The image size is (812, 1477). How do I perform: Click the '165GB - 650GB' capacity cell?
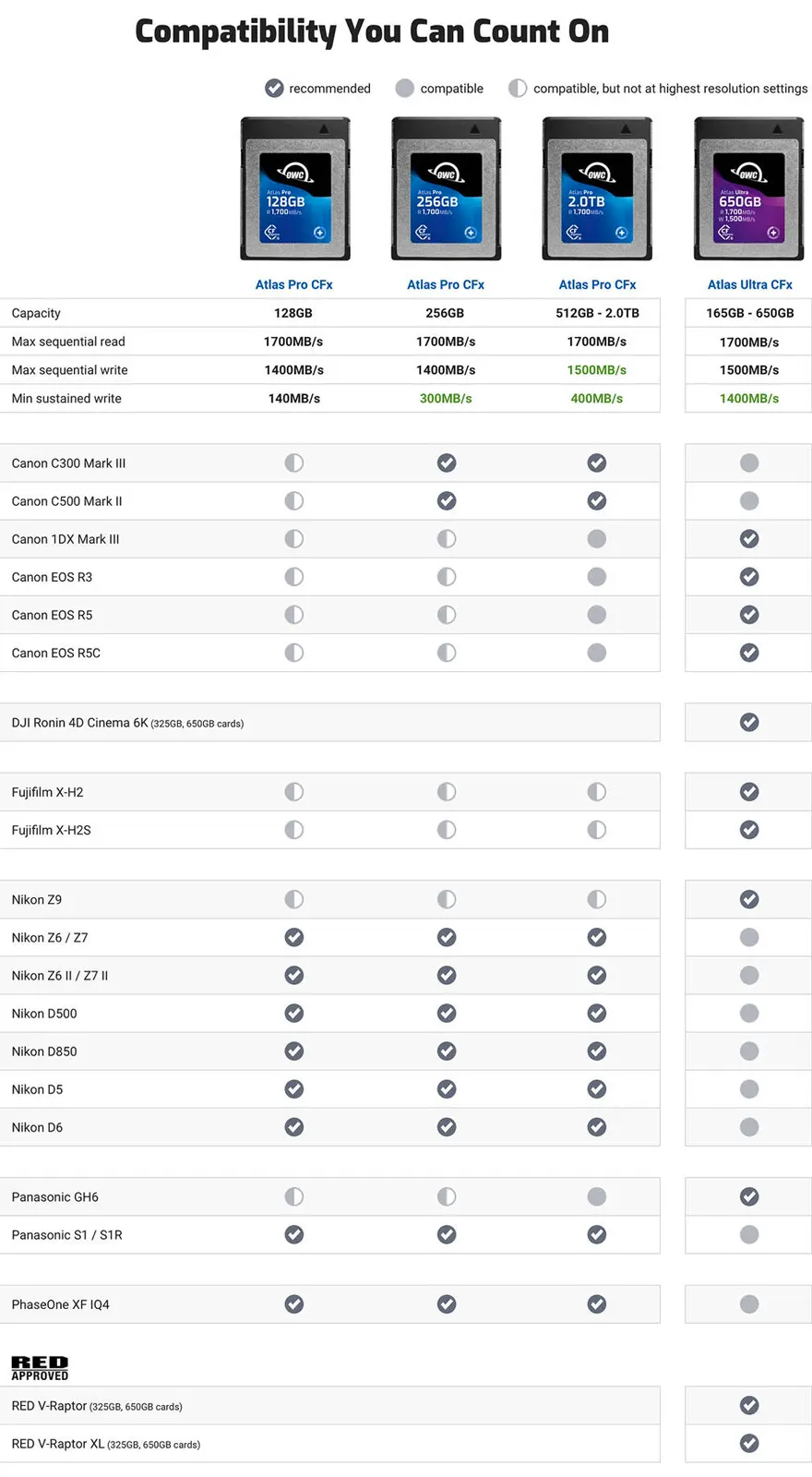(x=749, y=313)
